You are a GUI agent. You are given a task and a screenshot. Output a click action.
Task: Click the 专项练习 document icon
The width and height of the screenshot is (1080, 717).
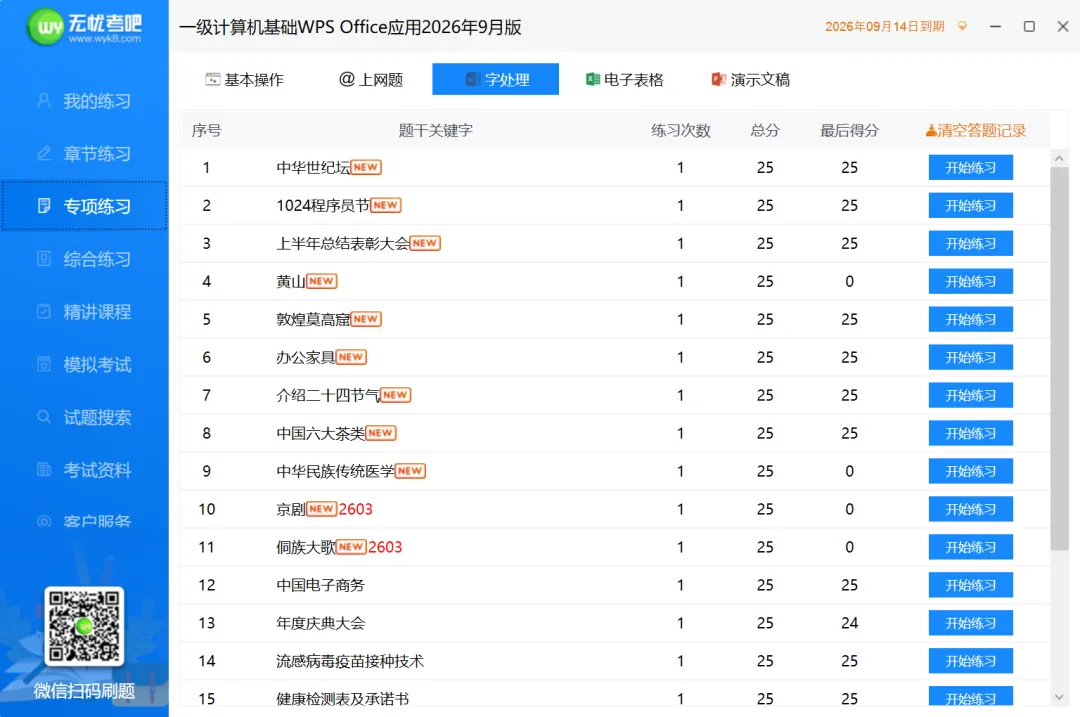(x=44, y=205)
